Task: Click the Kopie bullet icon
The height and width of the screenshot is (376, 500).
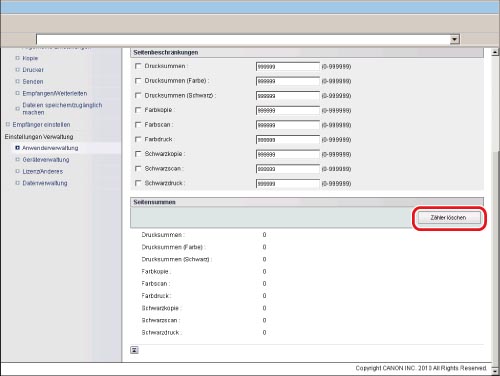Action: 18,58
